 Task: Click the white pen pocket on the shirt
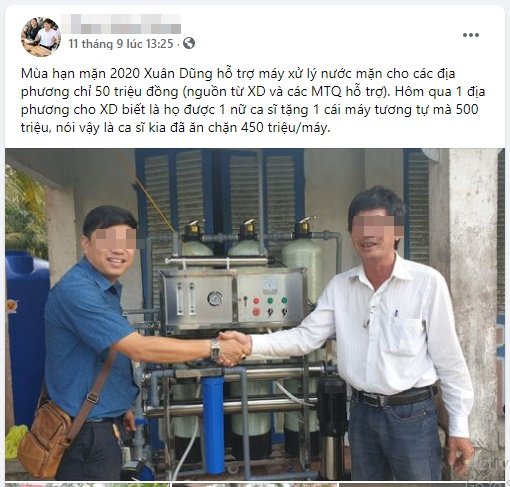pyautogui.click(x=404, y=336)
